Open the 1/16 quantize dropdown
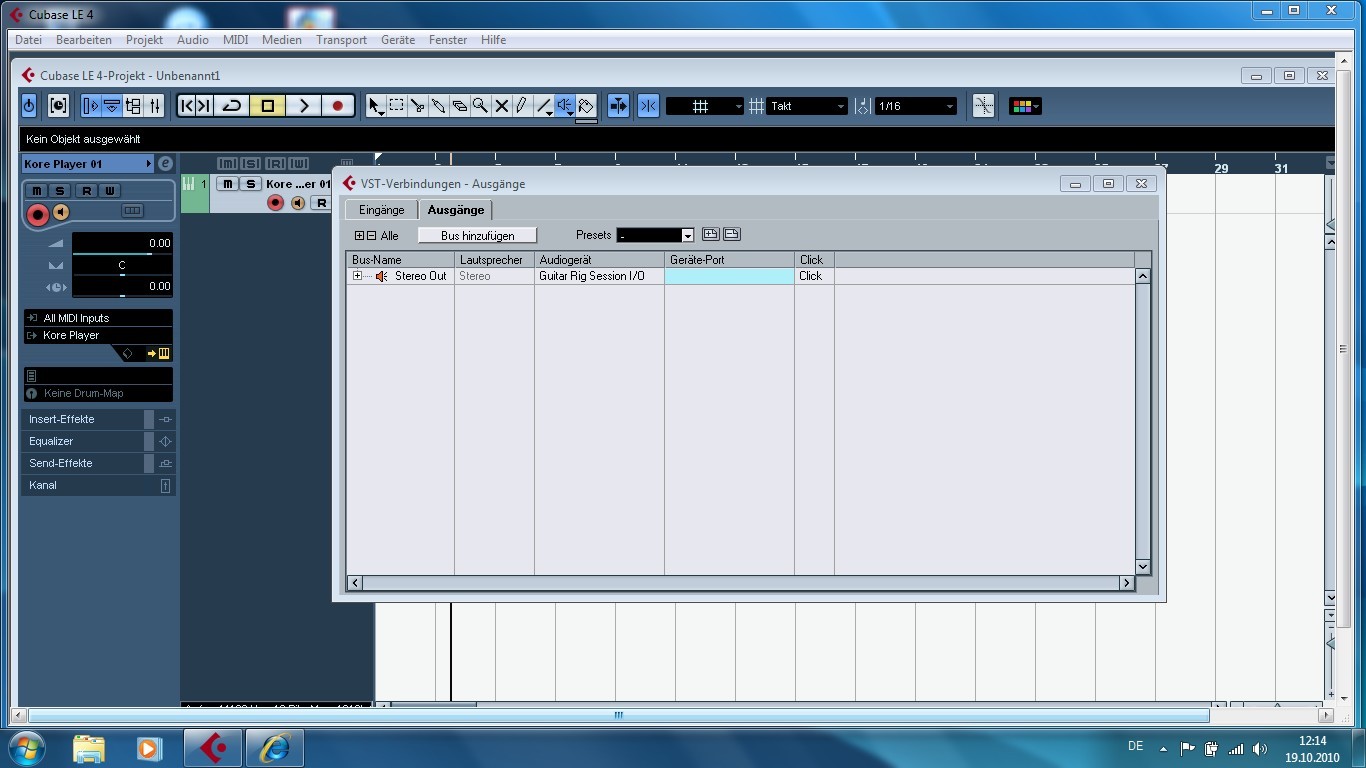This screenshot has width=1366, height=768. (x=916, y=106)
